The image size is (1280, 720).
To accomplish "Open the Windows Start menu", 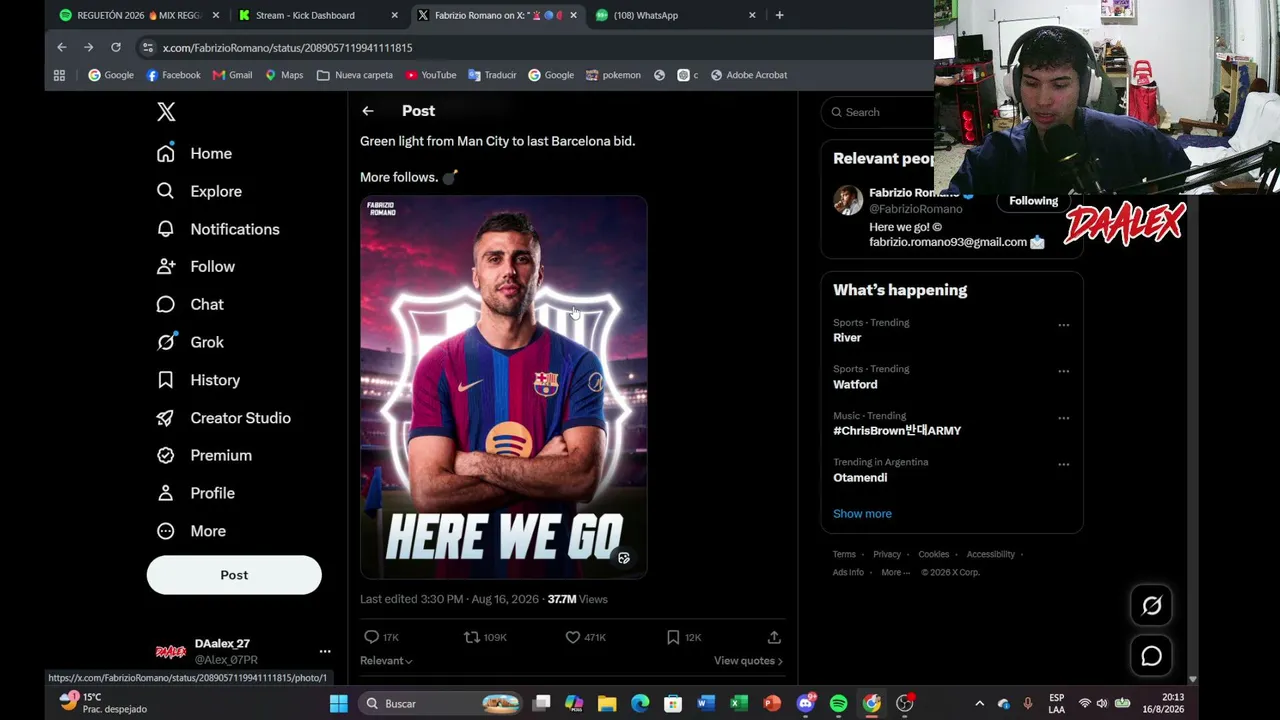I will pyautogui.click(x=339, y=704).
